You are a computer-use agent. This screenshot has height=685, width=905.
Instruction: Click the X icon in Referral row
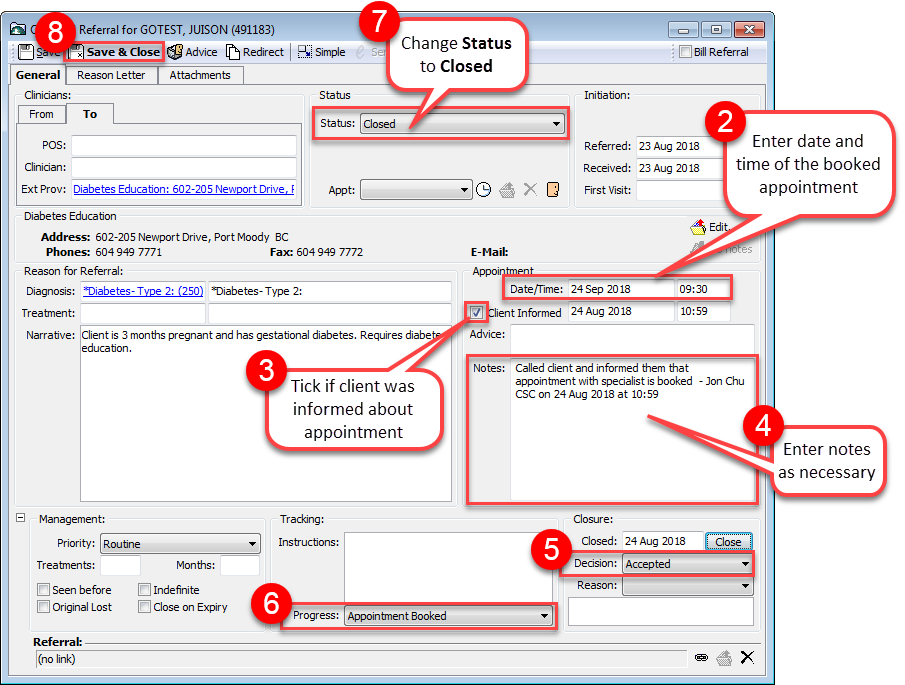click(x=747, y=657)
